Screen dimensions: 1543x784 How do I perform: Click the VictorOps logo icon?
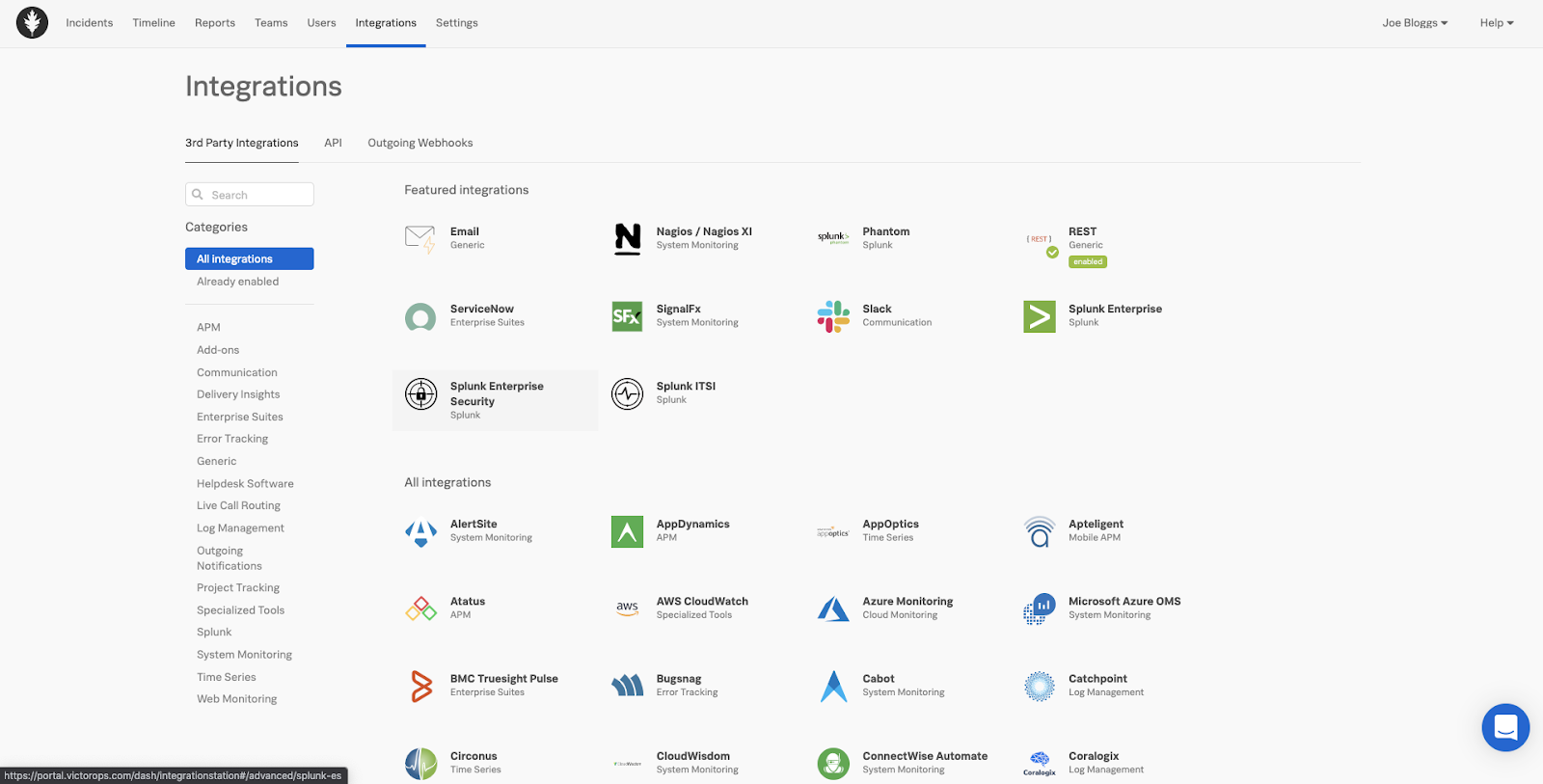[x=32, y=22]
